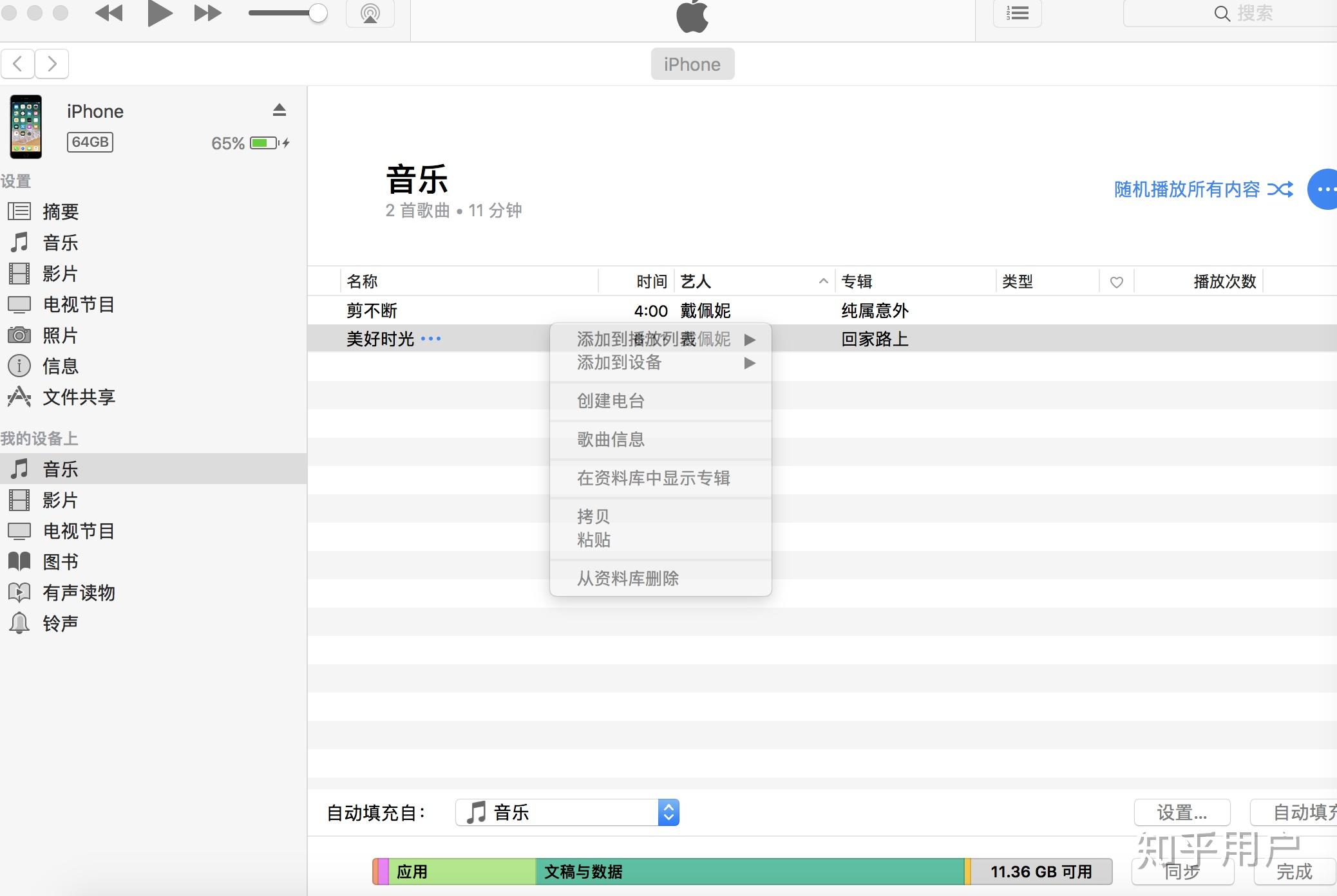Select the iPhone tab button
This screenshot has width=1337, height=896.
692,64
